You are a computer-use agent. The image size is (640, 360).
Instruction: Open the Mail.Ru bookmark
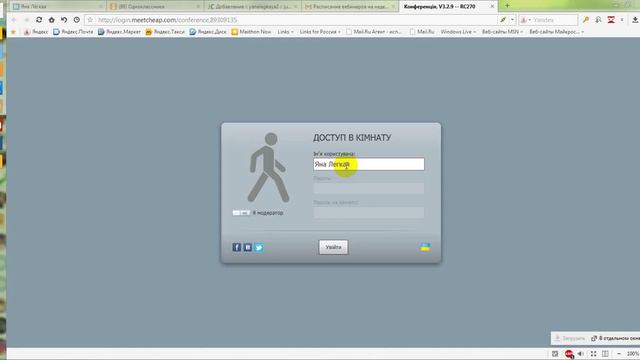422,31
